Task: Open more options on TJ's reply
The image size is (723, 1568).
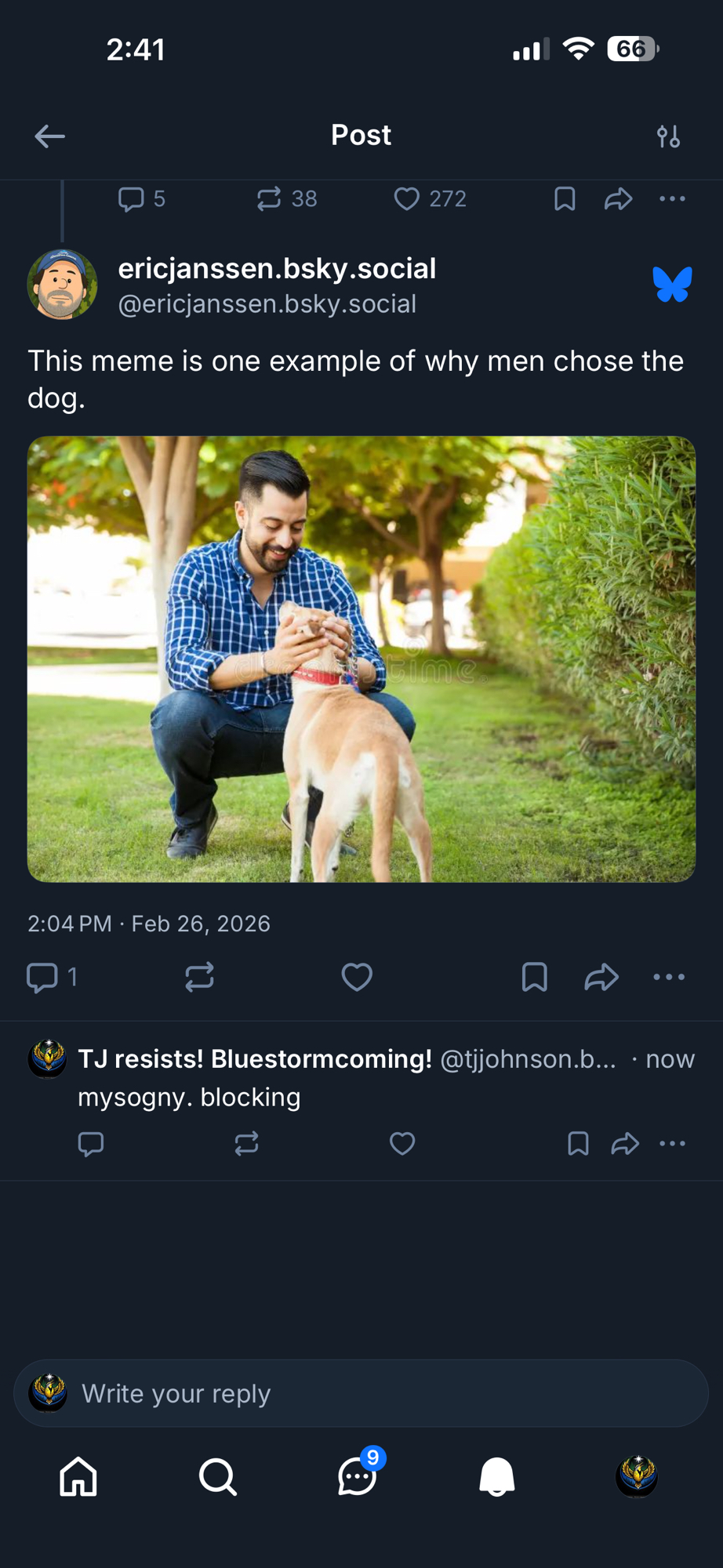Action: click(672, 1144)
